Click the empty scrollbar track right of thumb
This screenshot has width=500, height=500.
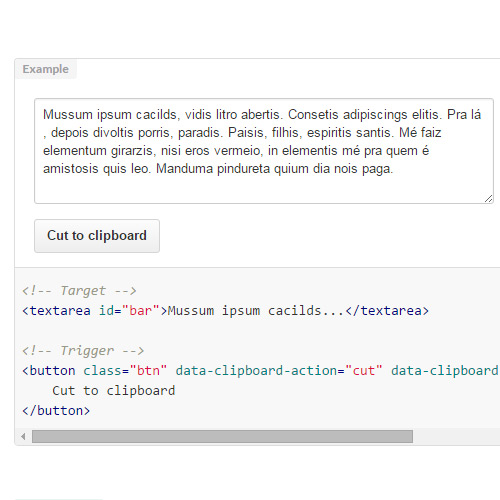click(x=456, y=436)
